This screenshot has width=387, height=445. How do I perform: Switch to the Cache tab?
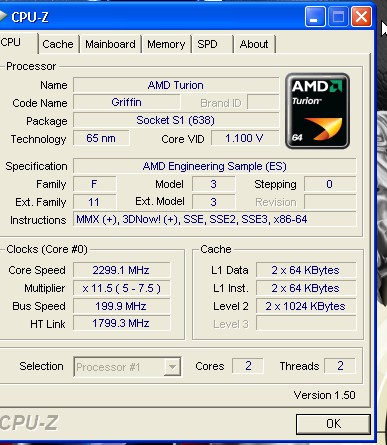point(58,44)
